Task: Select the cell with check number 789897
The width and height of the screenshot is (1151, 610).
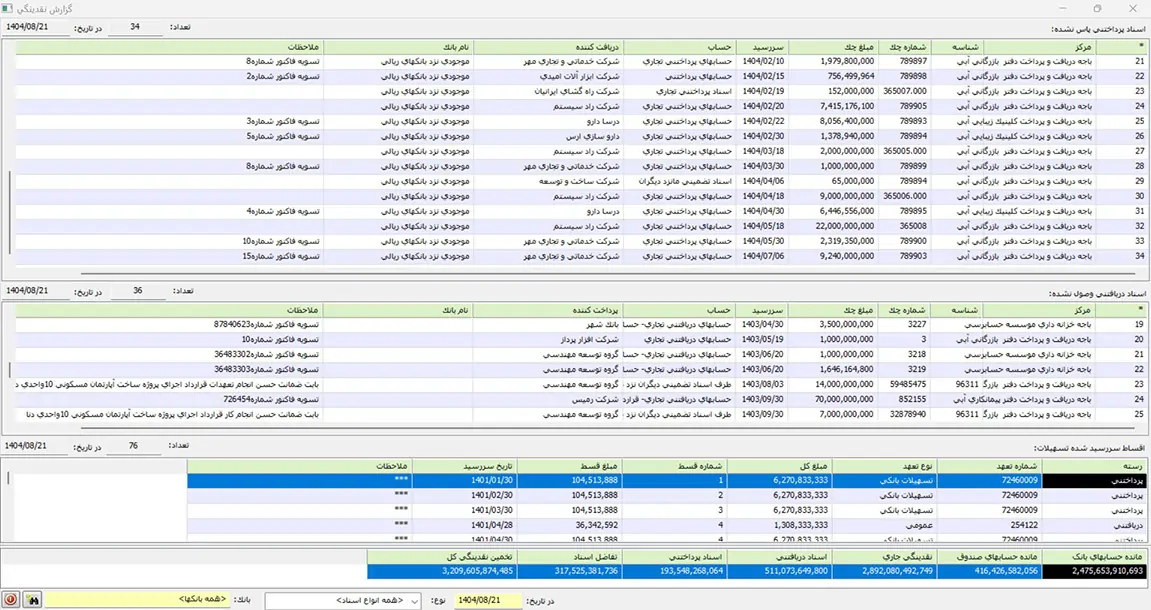Action: [x=911, y=61]
